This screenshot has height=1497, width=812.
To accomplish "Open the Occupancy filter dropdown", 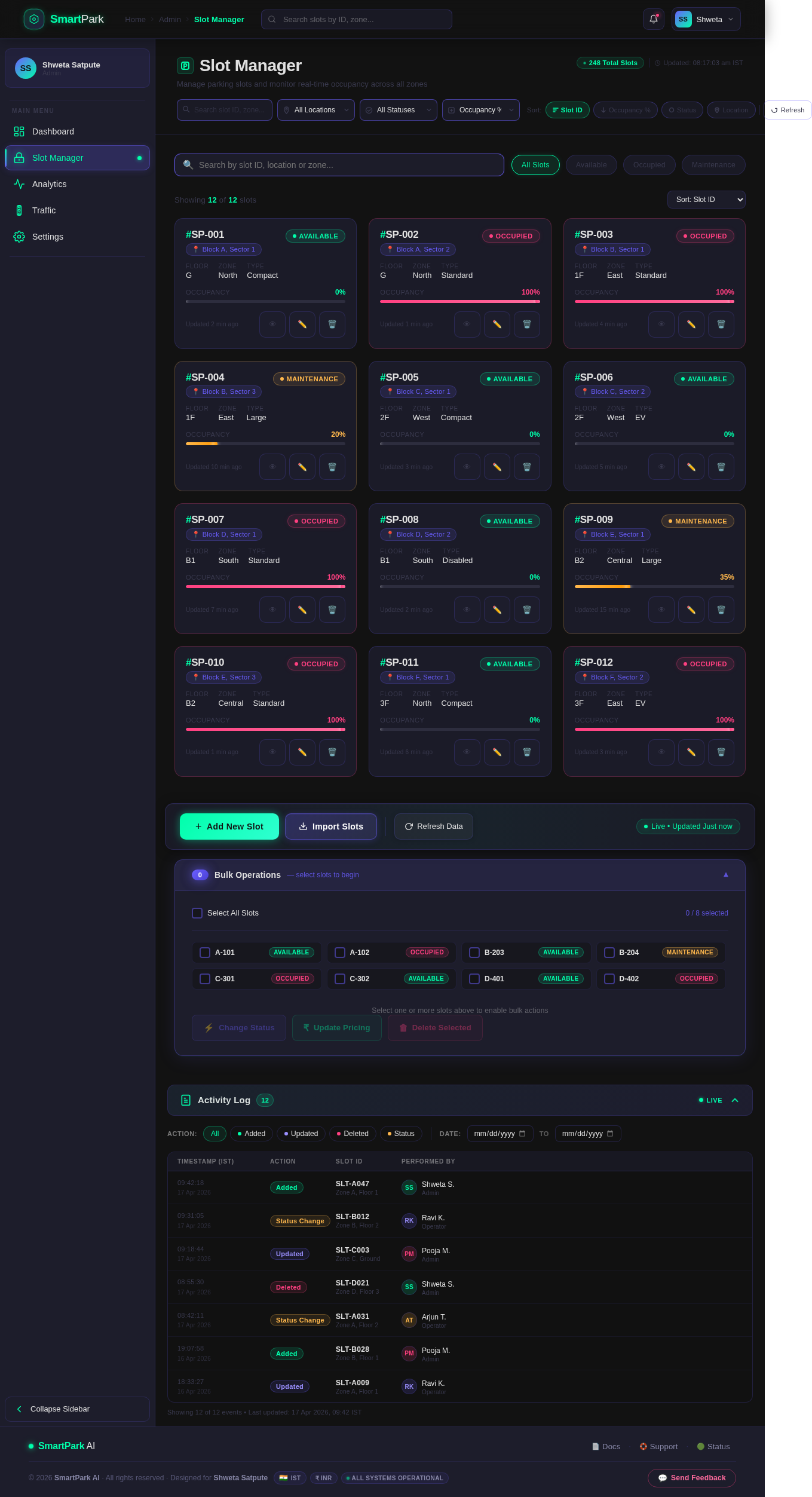I will (x=481, y=110).
